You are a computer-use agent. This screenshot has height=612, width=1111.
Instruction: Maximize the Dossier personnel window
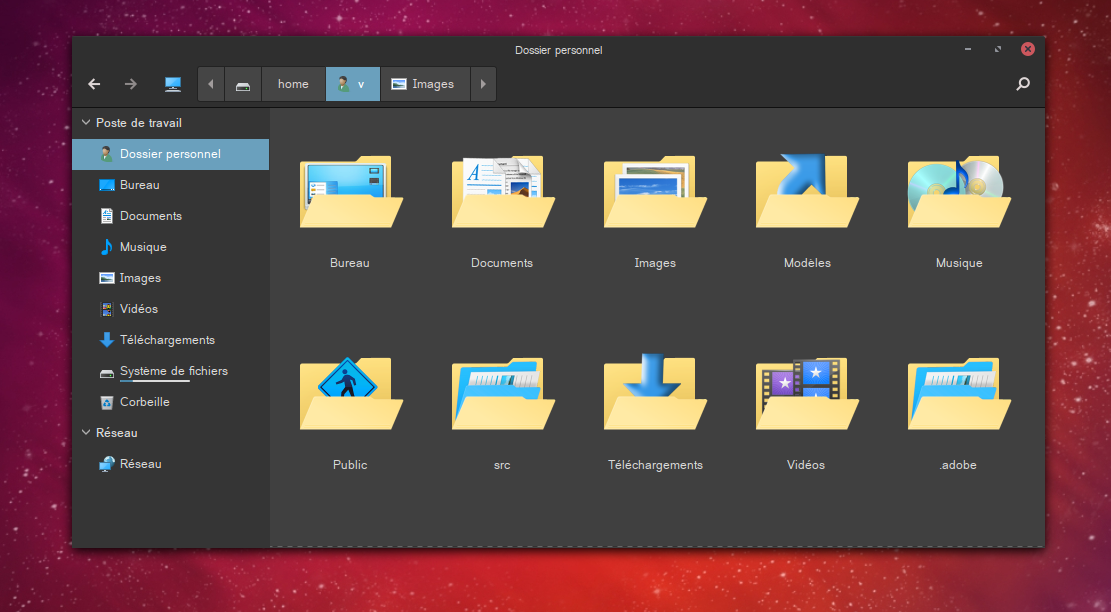point(998,49)
